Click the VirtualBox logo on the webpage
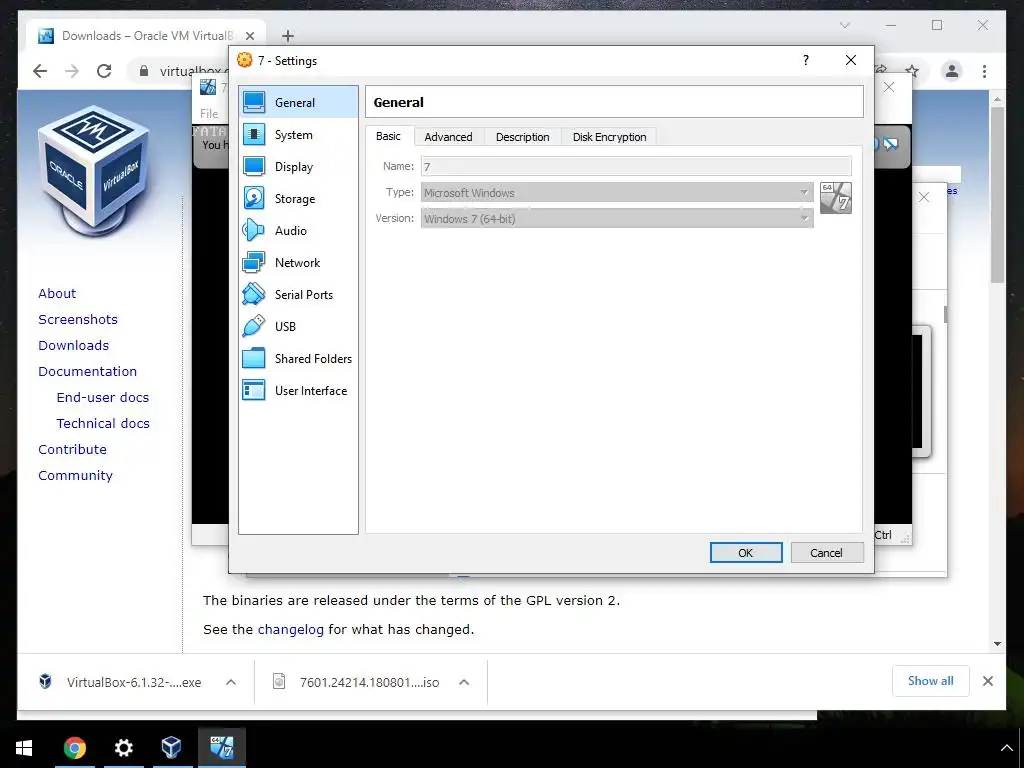Viewport: 1024px width, 768px height. click(x=95, y=171)
